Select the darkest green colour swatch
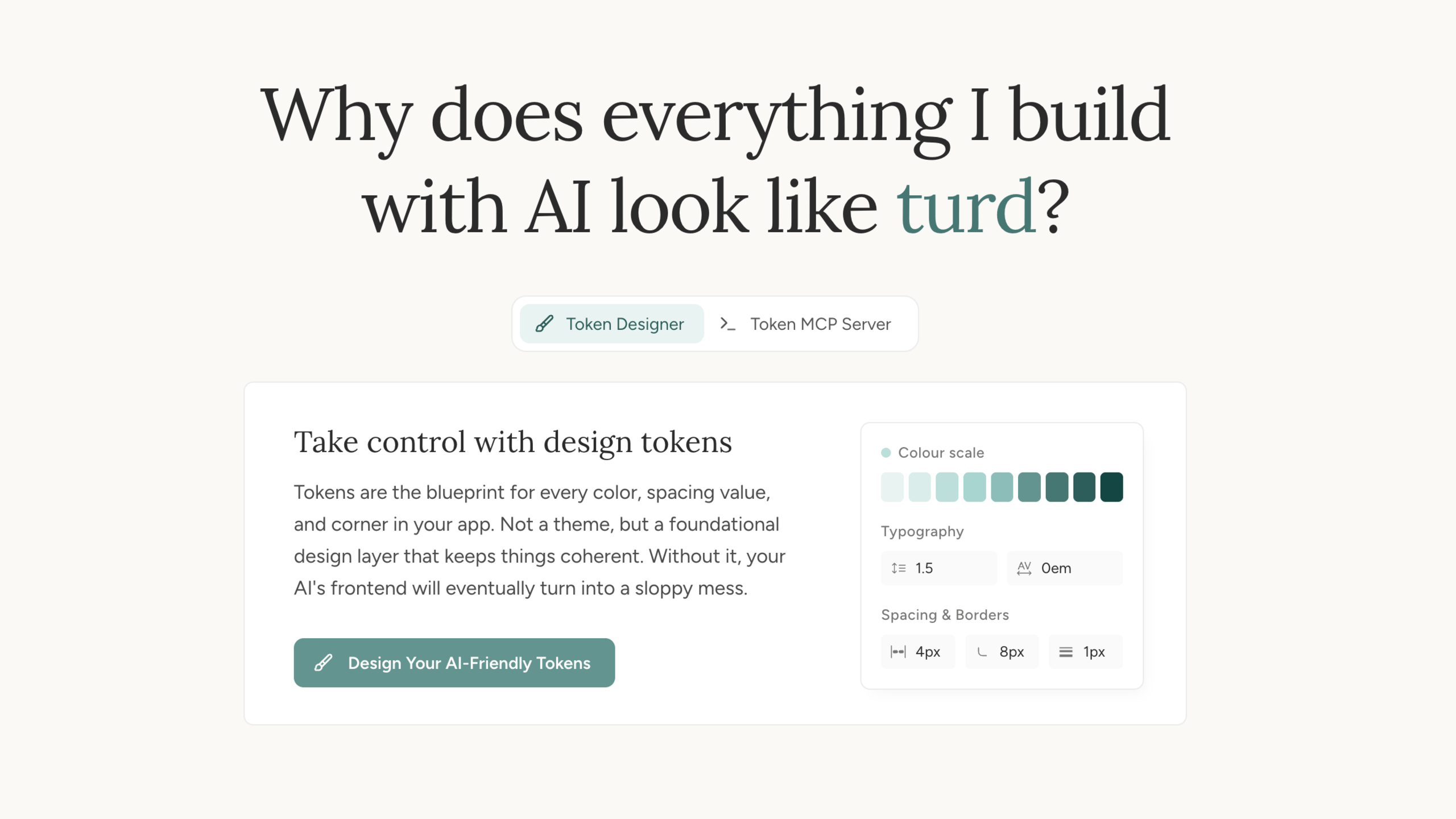 coord(1111,486)
